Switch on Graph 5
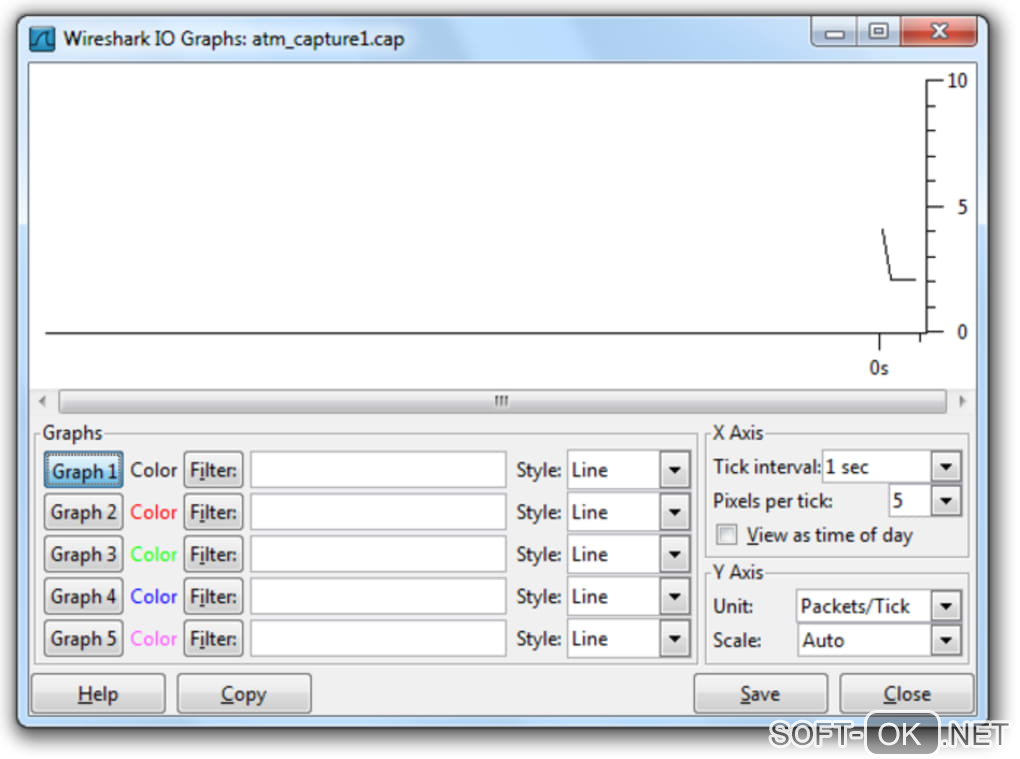The image size is (1020, 759). point(83,639)
